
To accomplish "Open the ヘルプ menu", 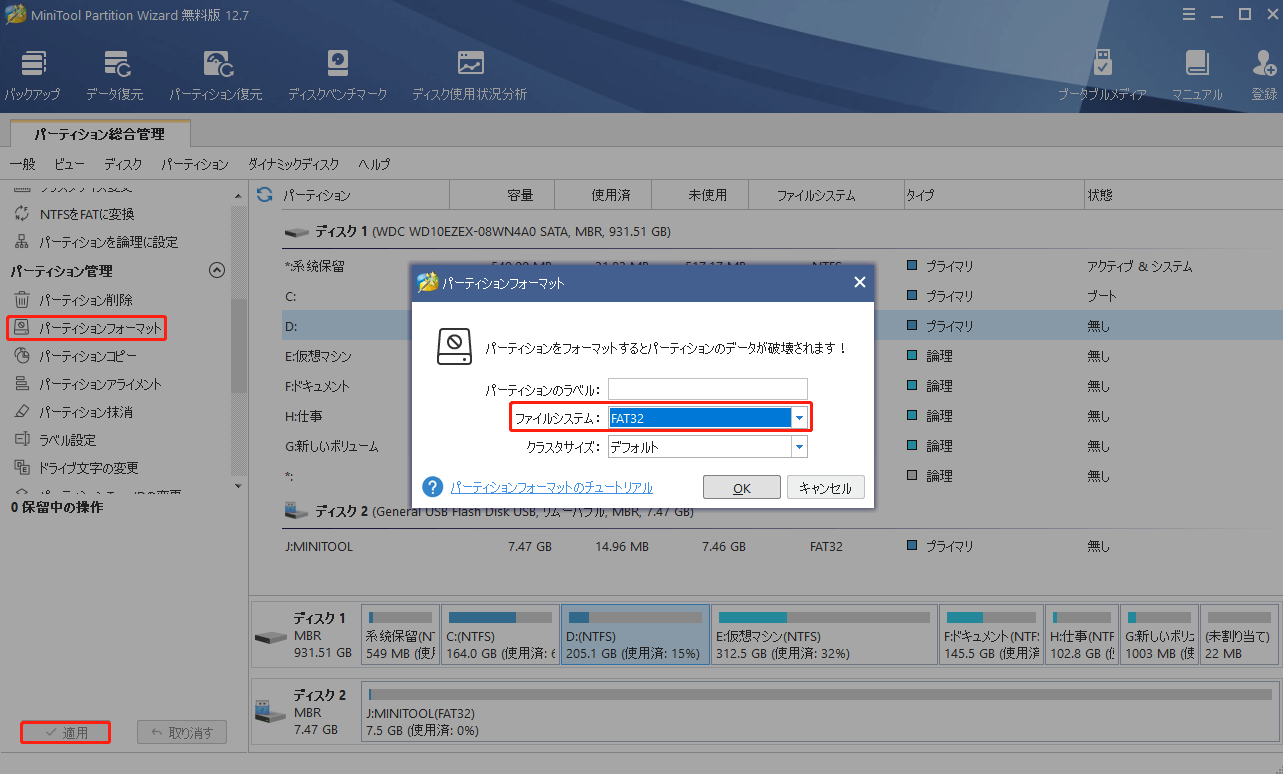I will pos(374,164).
